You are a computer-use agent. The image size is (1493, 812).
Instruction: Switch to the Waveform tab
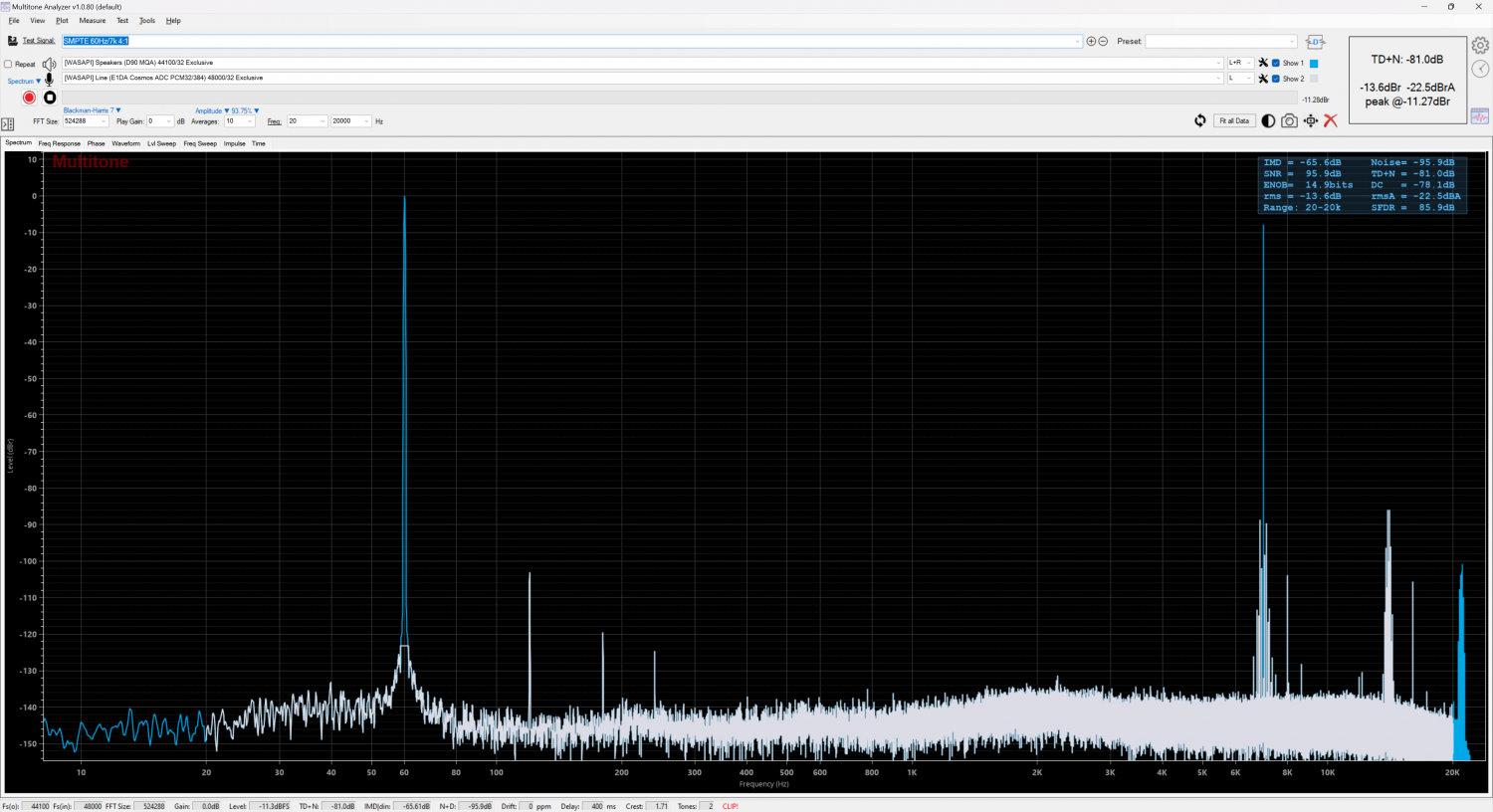pyautogui.click(x=126, y=143)
